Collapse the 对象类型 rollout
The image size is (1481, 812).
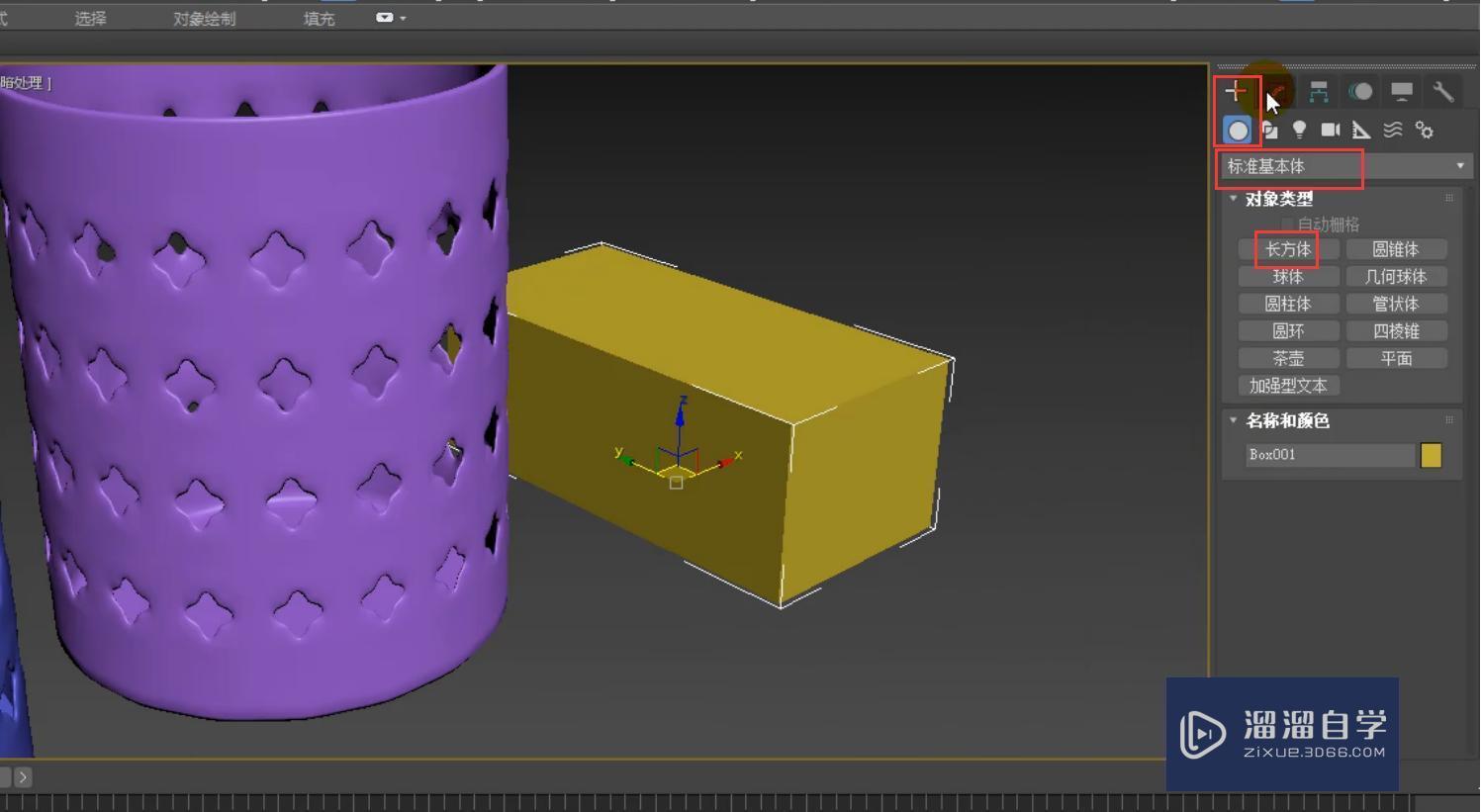(x=1234, y=198)
